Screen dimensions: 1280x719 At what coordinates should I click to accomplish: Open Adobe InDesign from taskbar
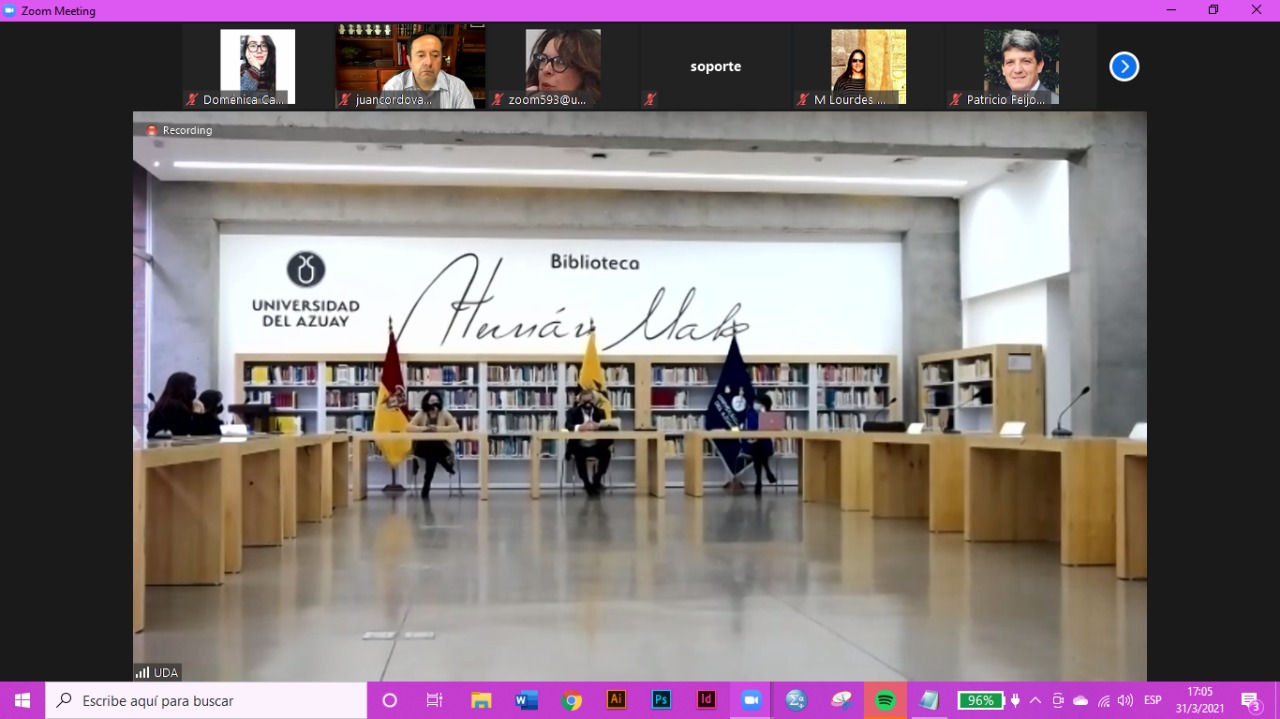706,700
